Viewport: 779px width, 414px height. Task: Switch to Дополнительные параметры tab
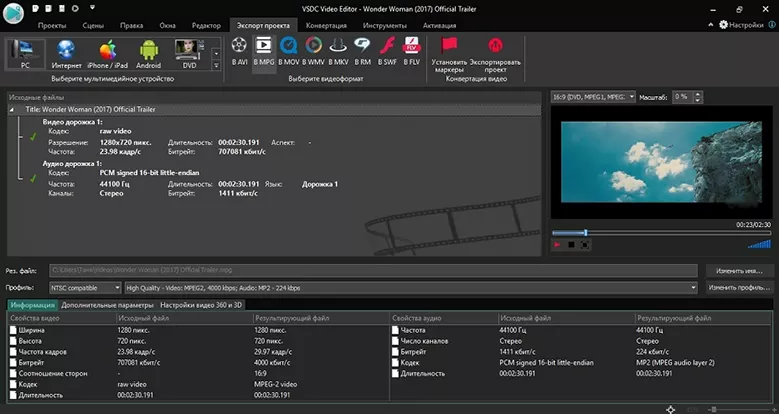(107, 305)
